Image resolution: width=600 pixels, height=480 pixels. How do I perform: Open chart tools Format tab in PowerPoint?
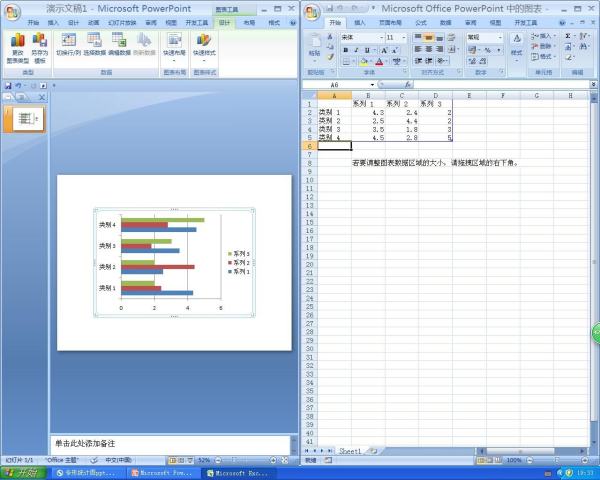[x=274, y=23]
